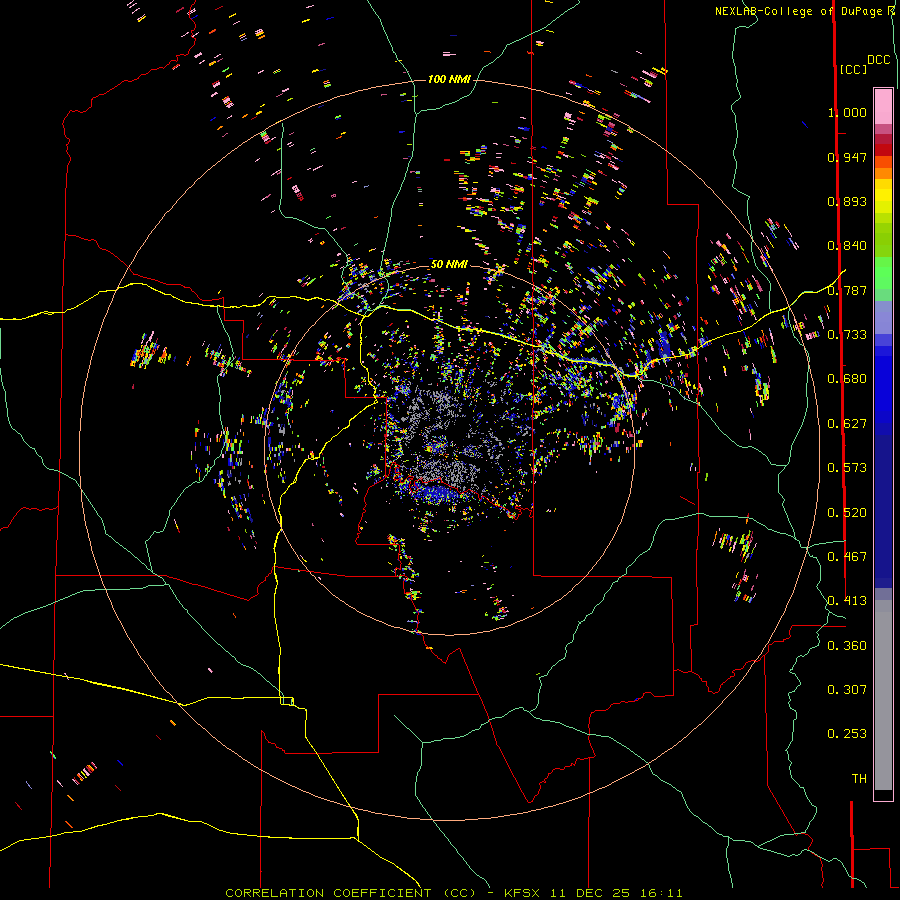Screen dimensions: 900x900
Task: Pick the yellow band near 0.893
Action: tap(883, 196)
